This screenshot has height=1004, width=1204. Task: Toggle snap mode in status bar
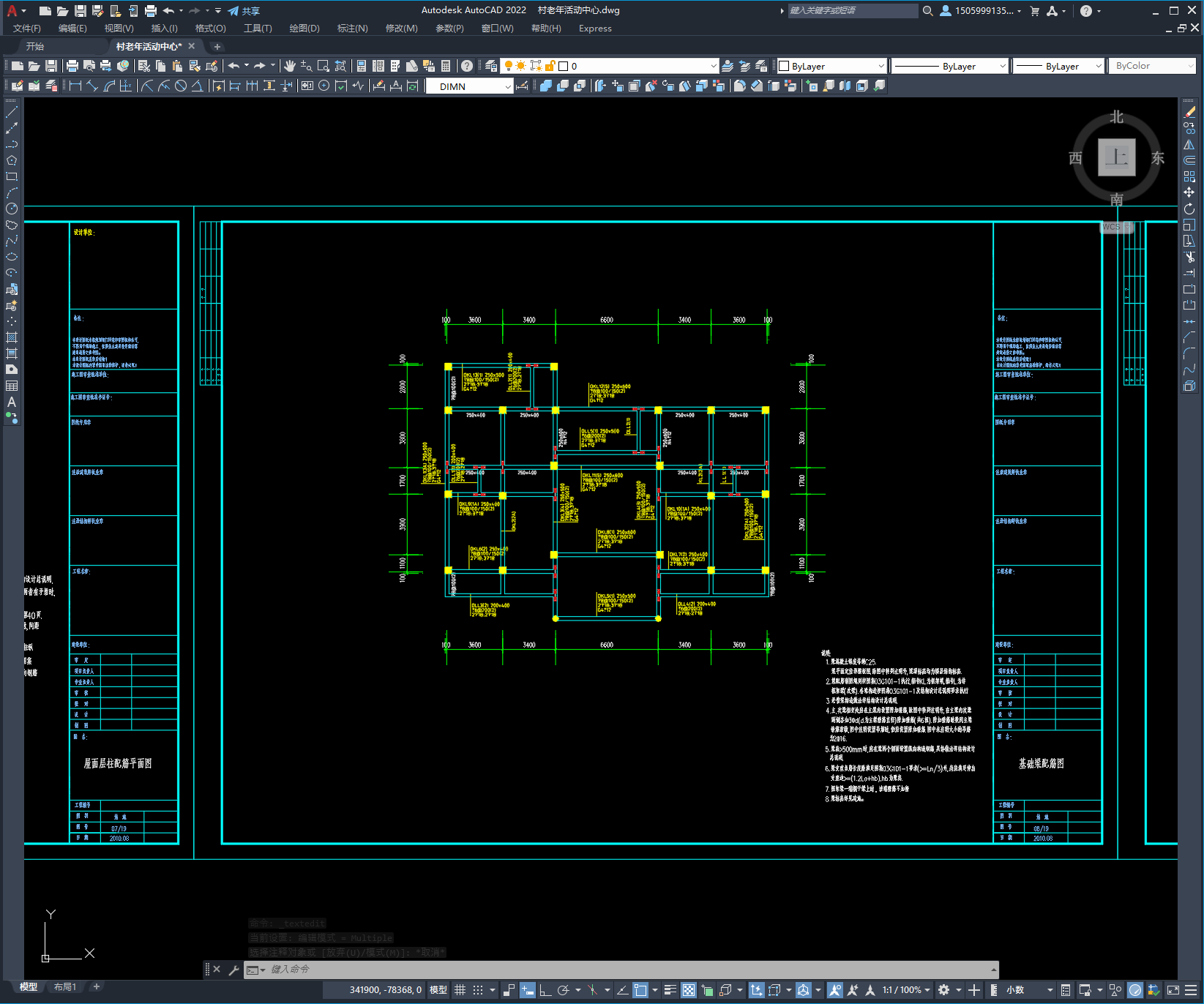click(x=478, y=989)
